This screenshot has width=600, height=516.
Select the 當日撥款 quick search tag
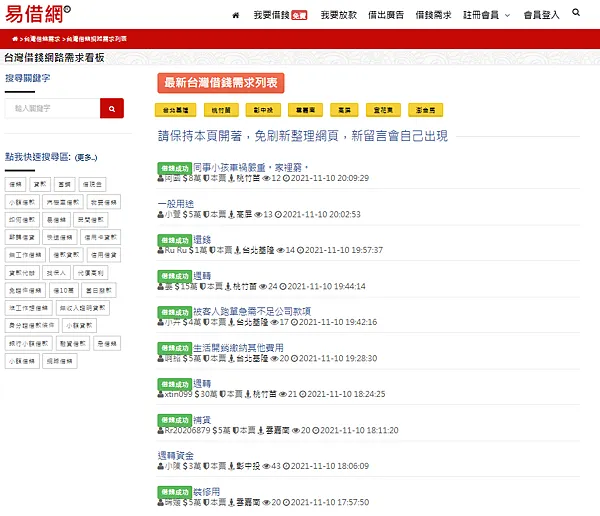[99, 291]
